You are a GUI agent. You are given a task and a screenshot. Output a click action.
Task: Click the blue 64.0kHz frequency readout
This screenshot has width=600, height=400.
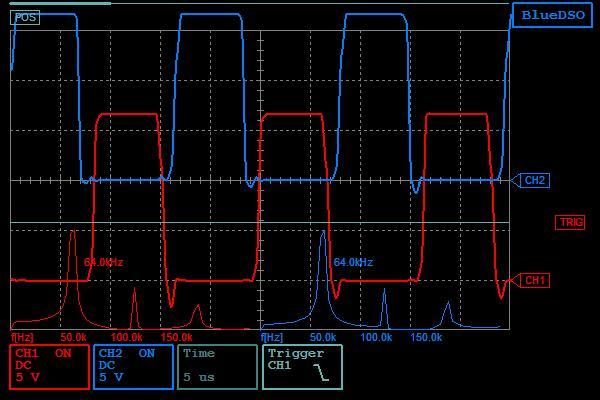tap(353, 262)
